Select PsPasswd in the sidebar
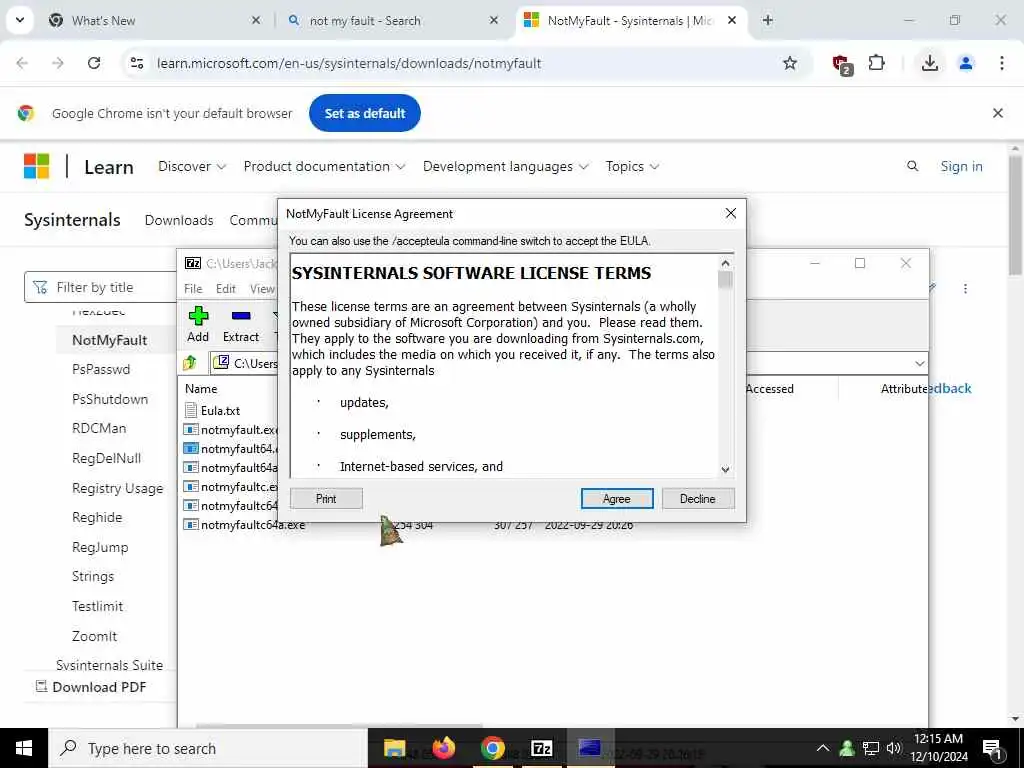 101,369
